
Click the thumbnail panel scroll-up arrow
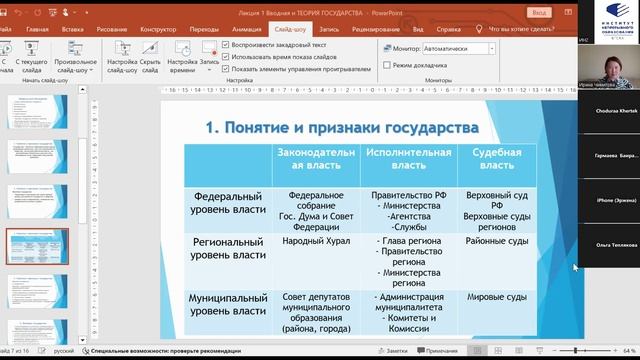click(82, 89)
